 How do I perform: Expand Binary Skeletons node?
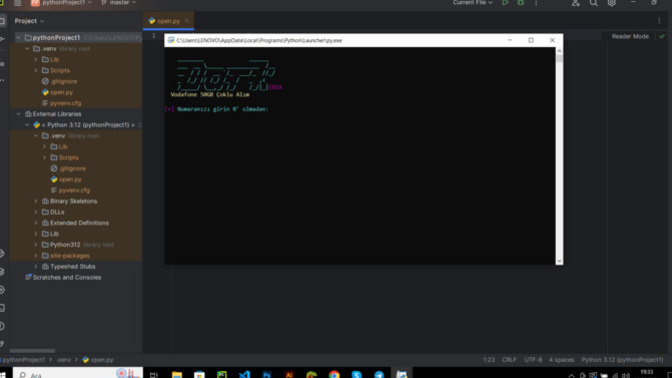(x=36, y=201)
